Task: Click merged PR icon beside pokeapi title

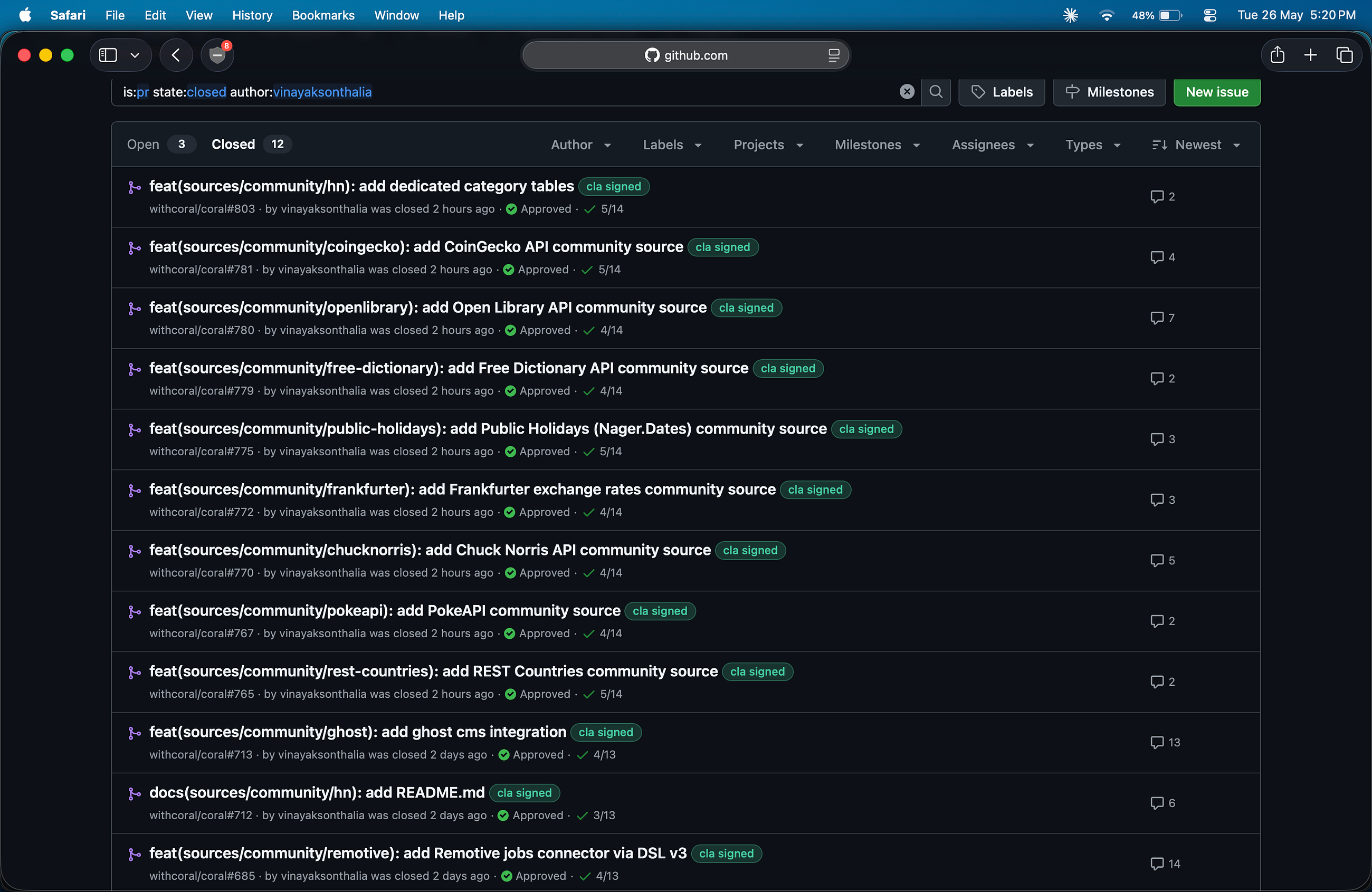Action: coord(135,611)
